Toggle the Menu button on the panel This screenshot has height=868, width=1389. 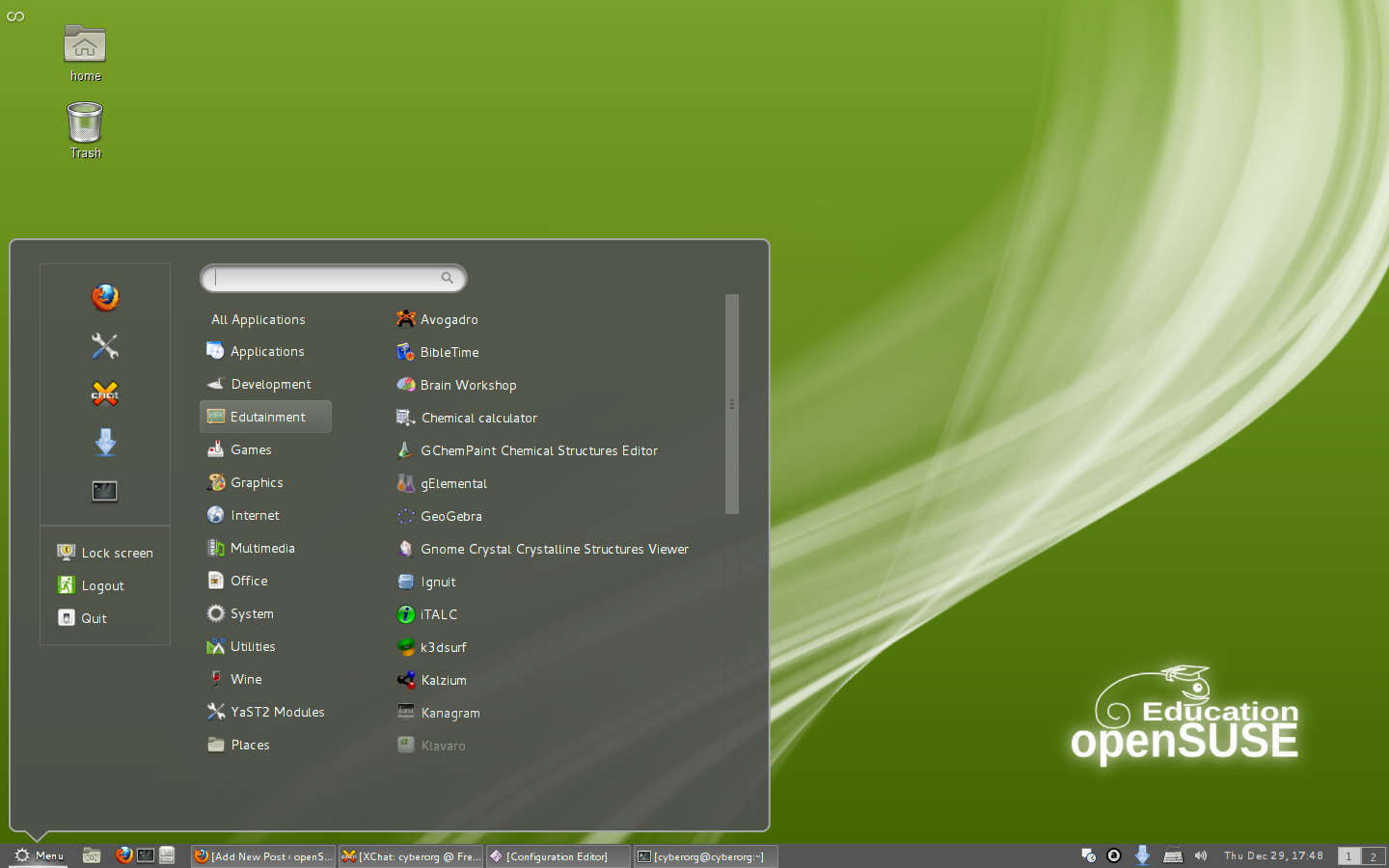(x=39, y=855)
